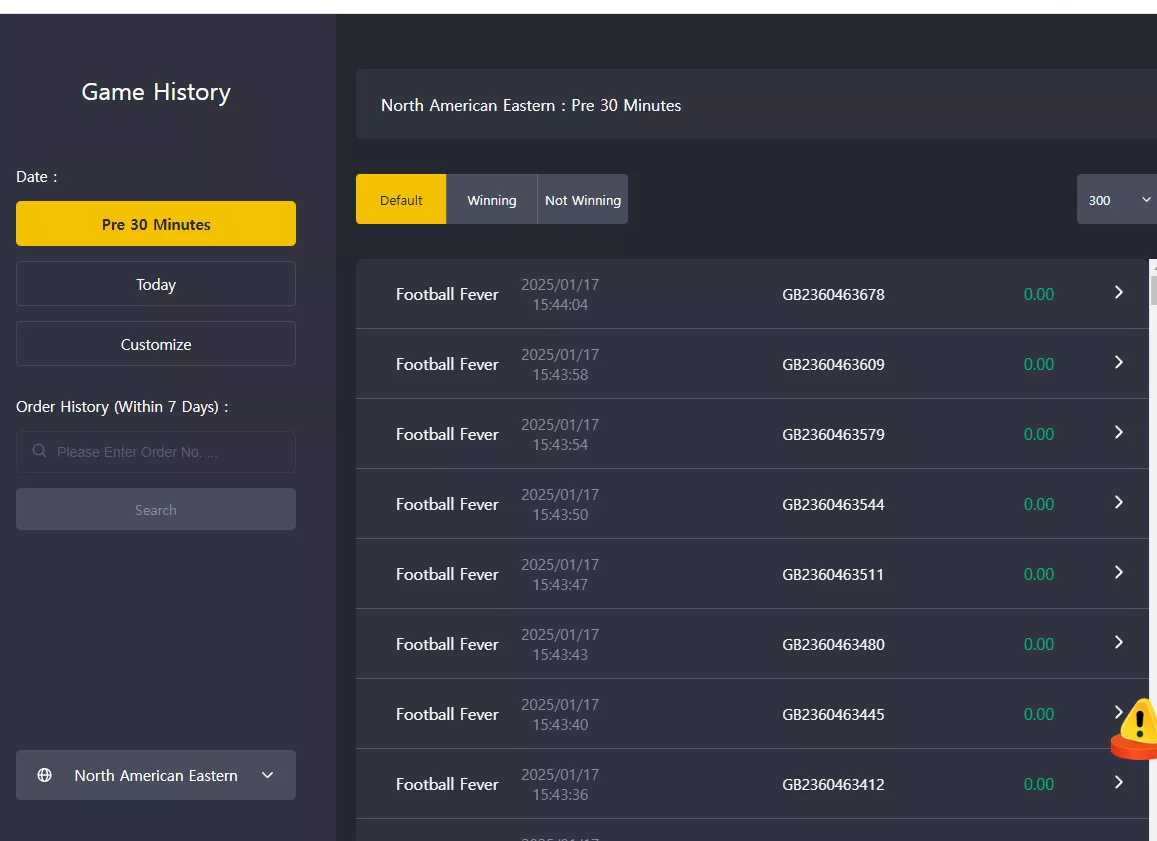
Task: Open details arrow for order GB2360463544
Action: (1119, 502)
